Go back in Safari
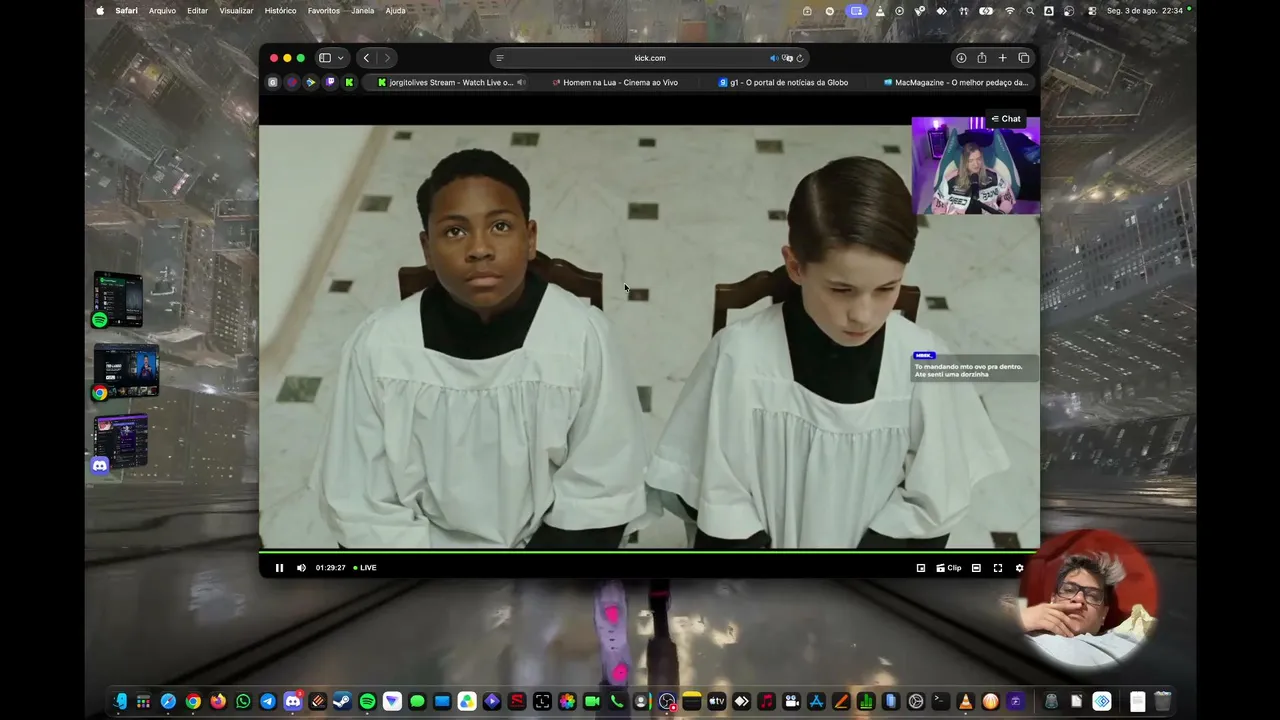 [367, 58]
